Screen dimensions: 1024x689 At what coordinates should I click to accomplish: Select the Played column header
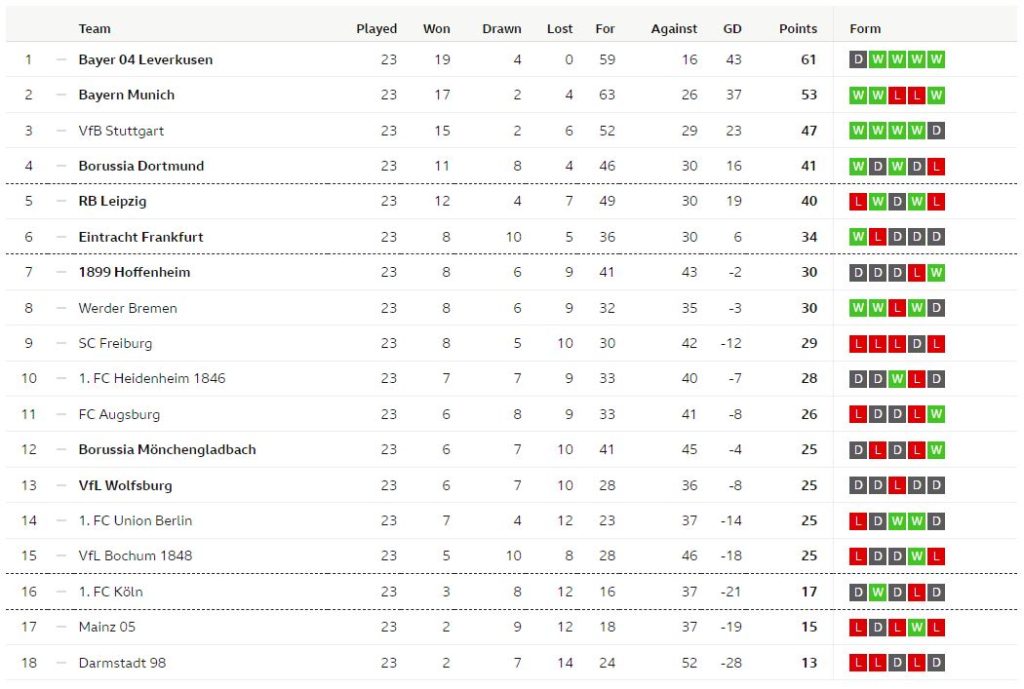tap(376, 29)
